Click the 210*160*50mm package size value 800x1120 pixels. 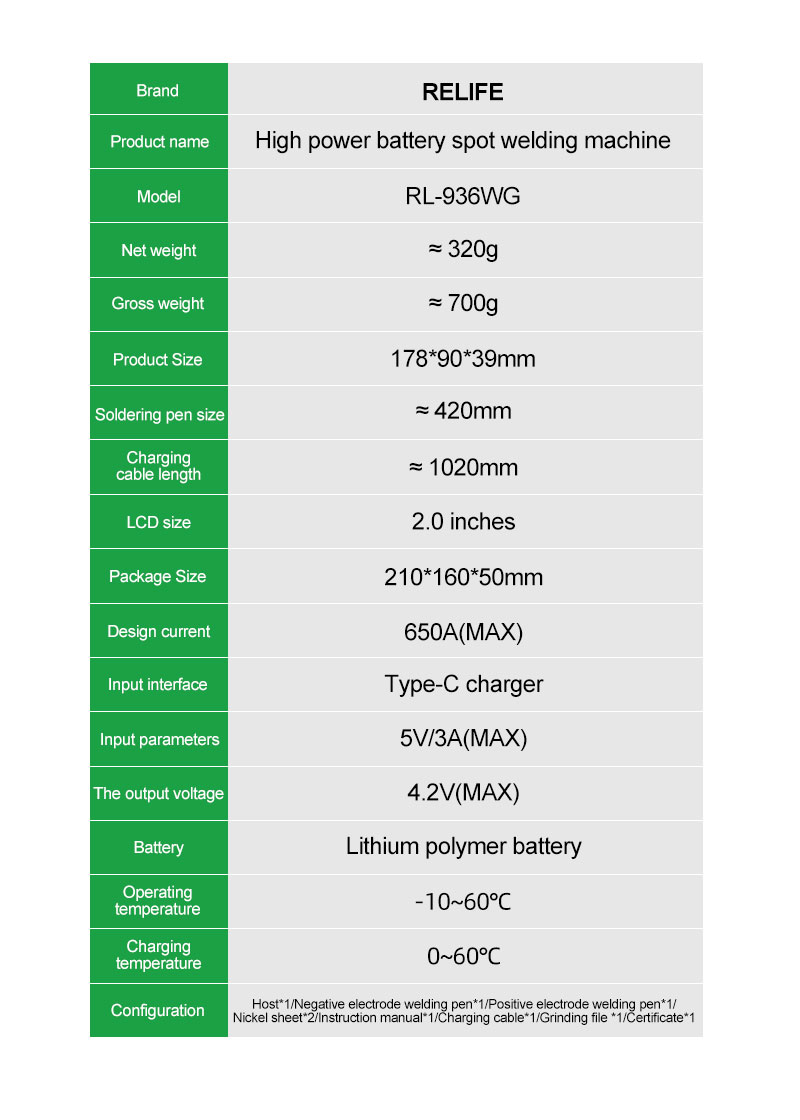coord(462,577)
